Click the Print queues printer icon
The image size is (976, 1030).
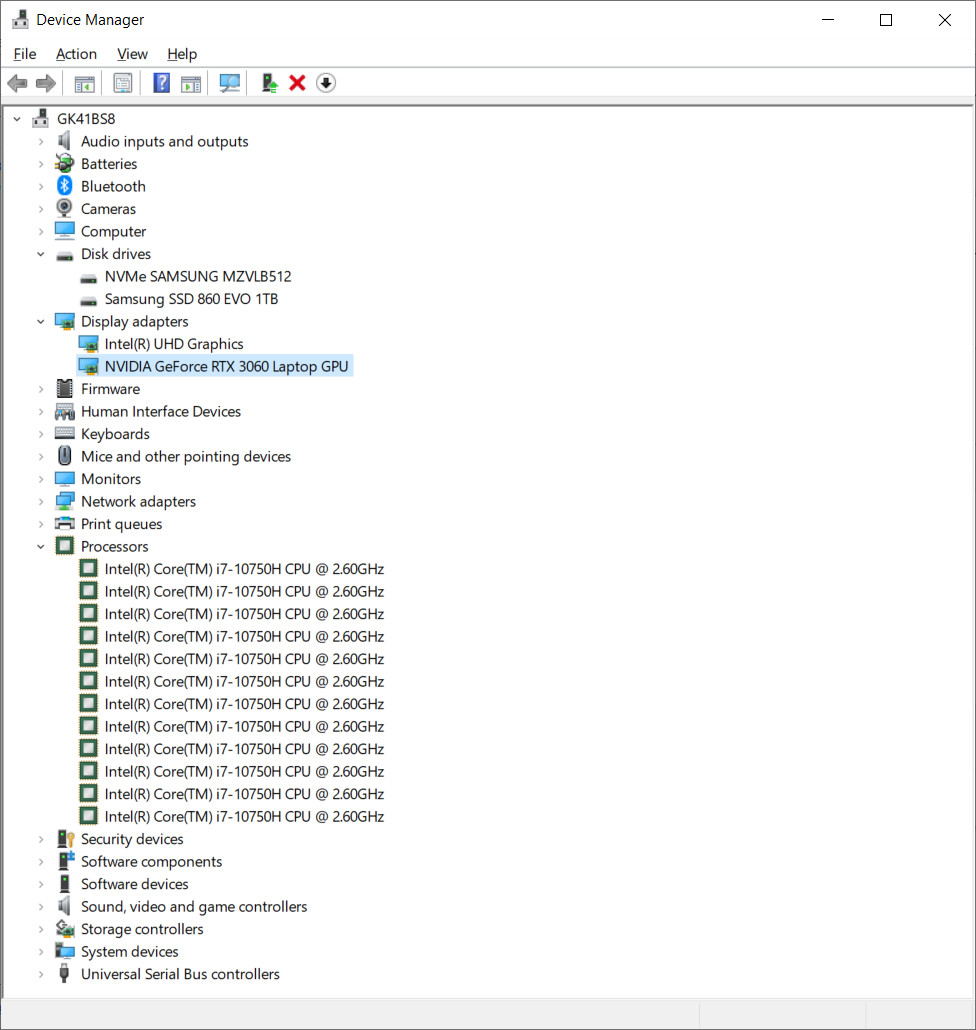64,524
